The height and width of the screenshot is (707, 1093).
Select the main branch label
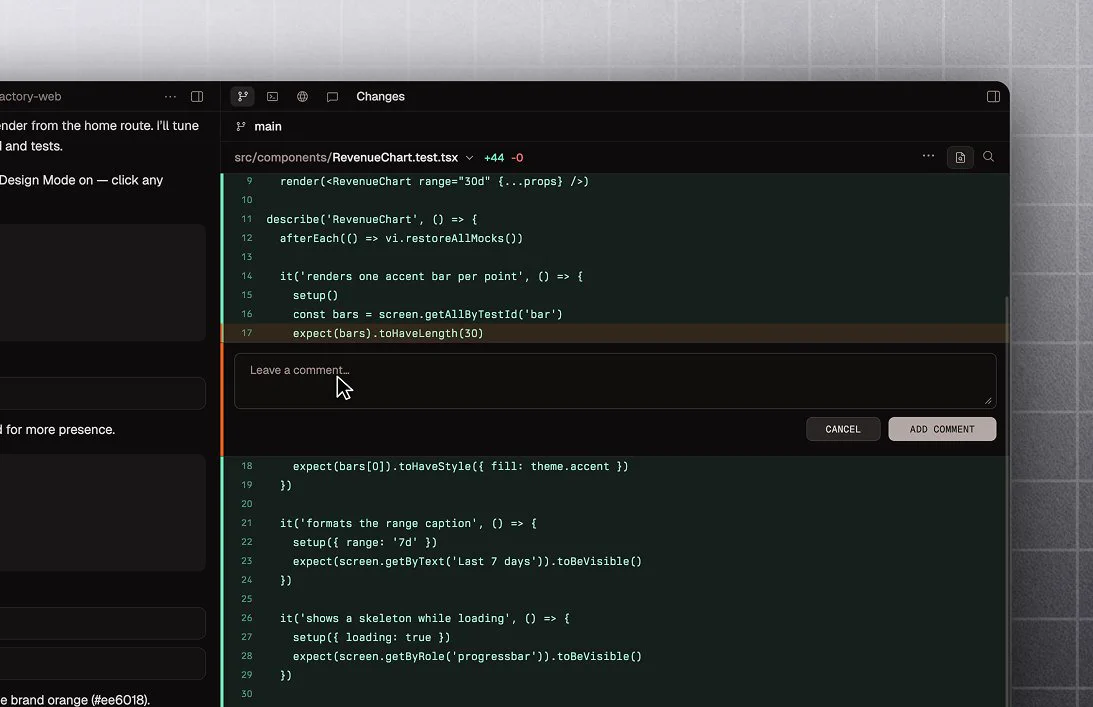coord(268,126)
